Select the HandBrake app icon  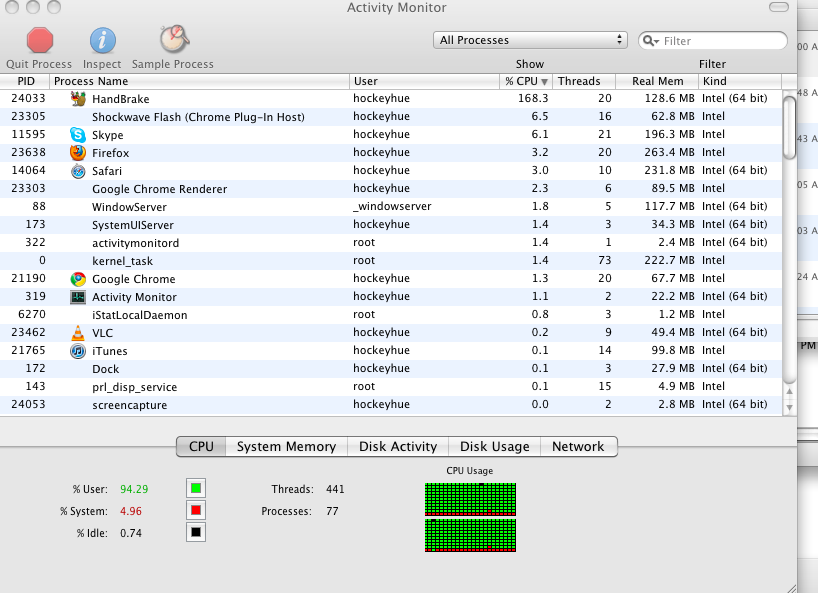coord(78,99)
